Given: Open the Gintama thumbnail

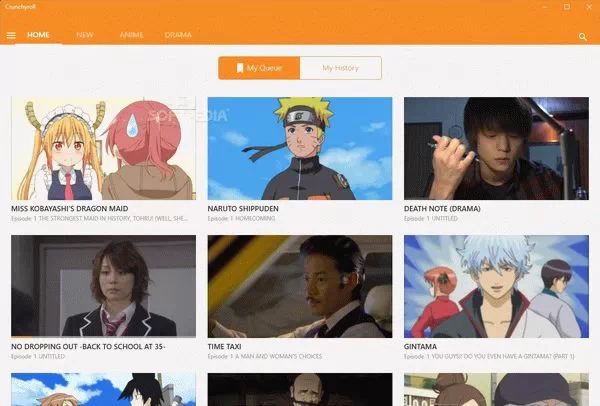Looking at the screenshot, I should (496, 286).
